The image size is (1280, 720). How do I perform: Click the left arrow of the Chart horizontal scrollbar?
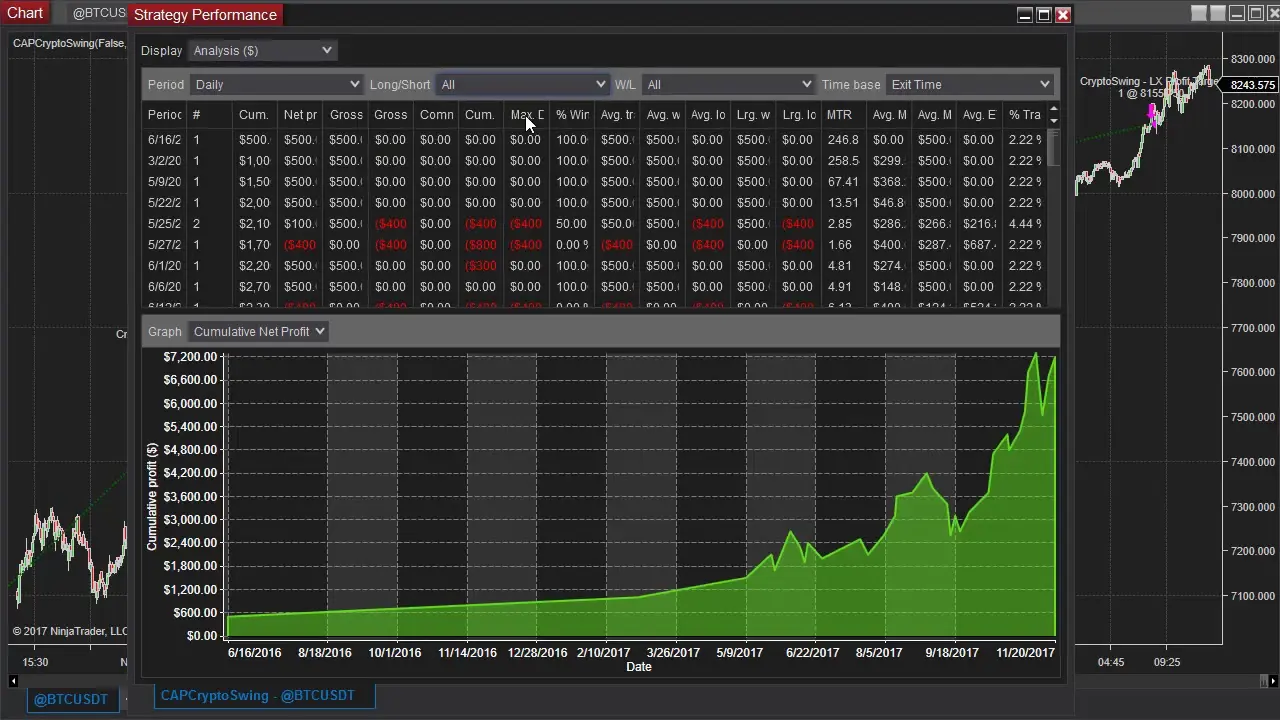(13, 681)
